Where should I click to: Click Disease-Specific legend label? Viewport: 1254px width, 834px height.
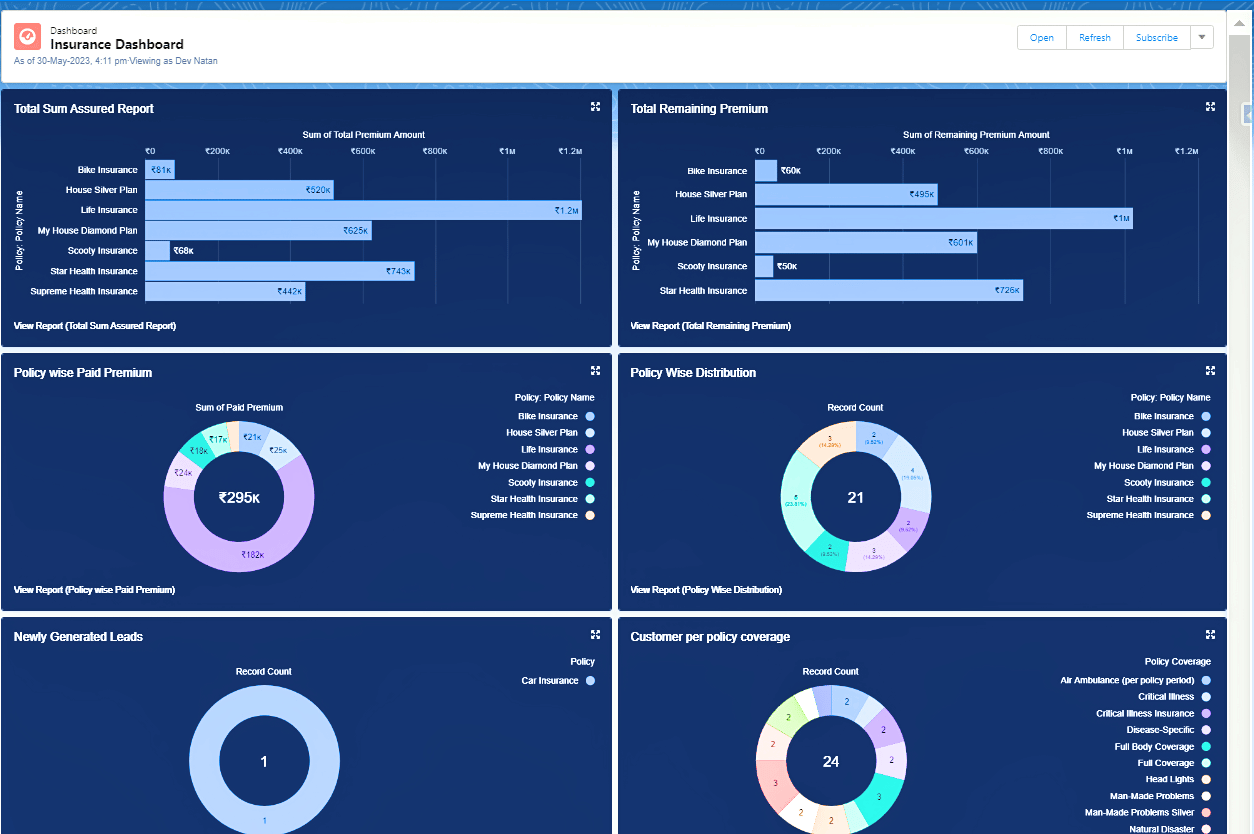pyautogui.click(x=1161, y=730)
